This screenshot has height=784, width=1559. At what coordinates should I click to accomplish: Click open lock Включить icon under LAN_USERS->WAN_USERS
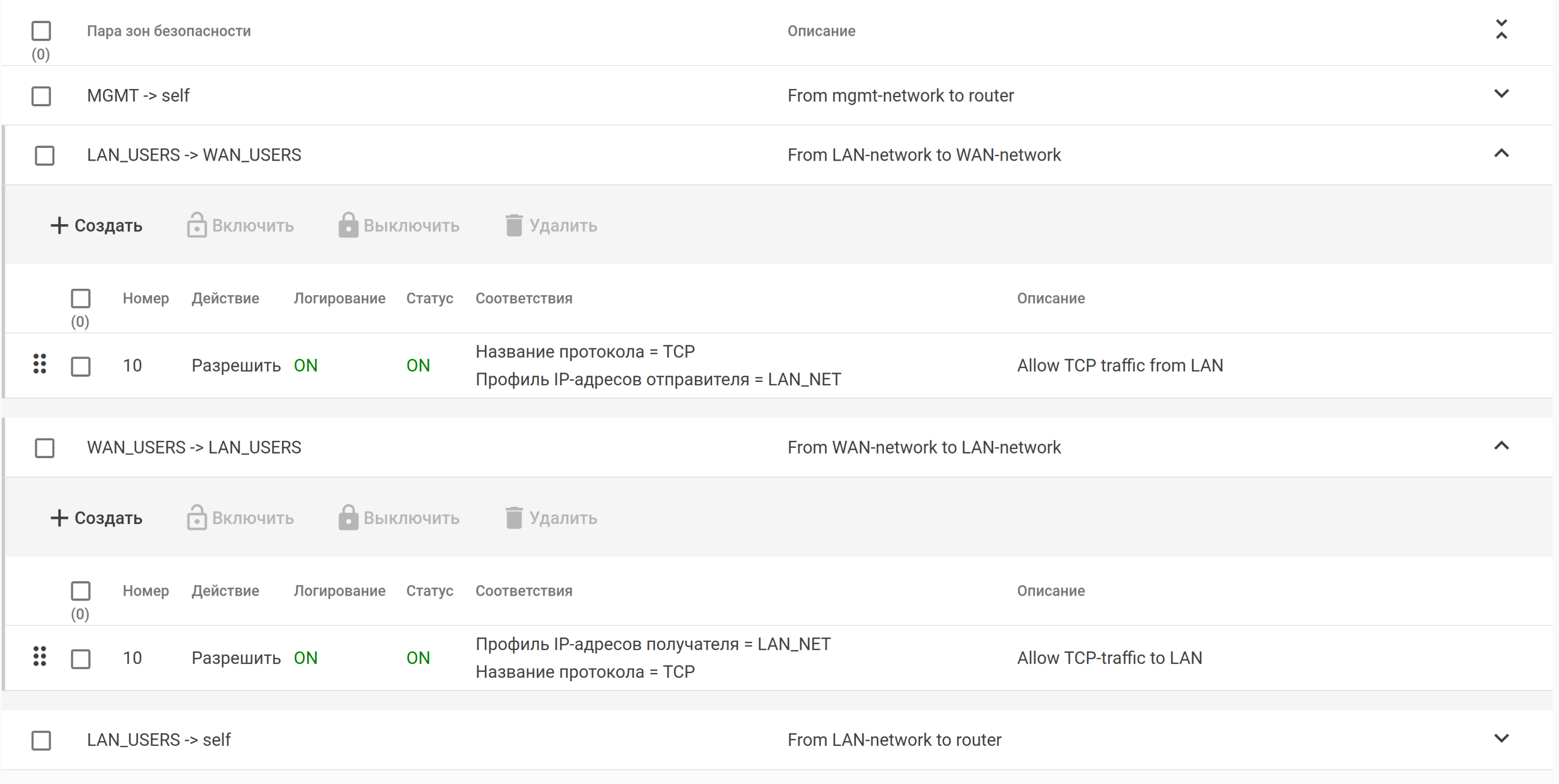197,226
